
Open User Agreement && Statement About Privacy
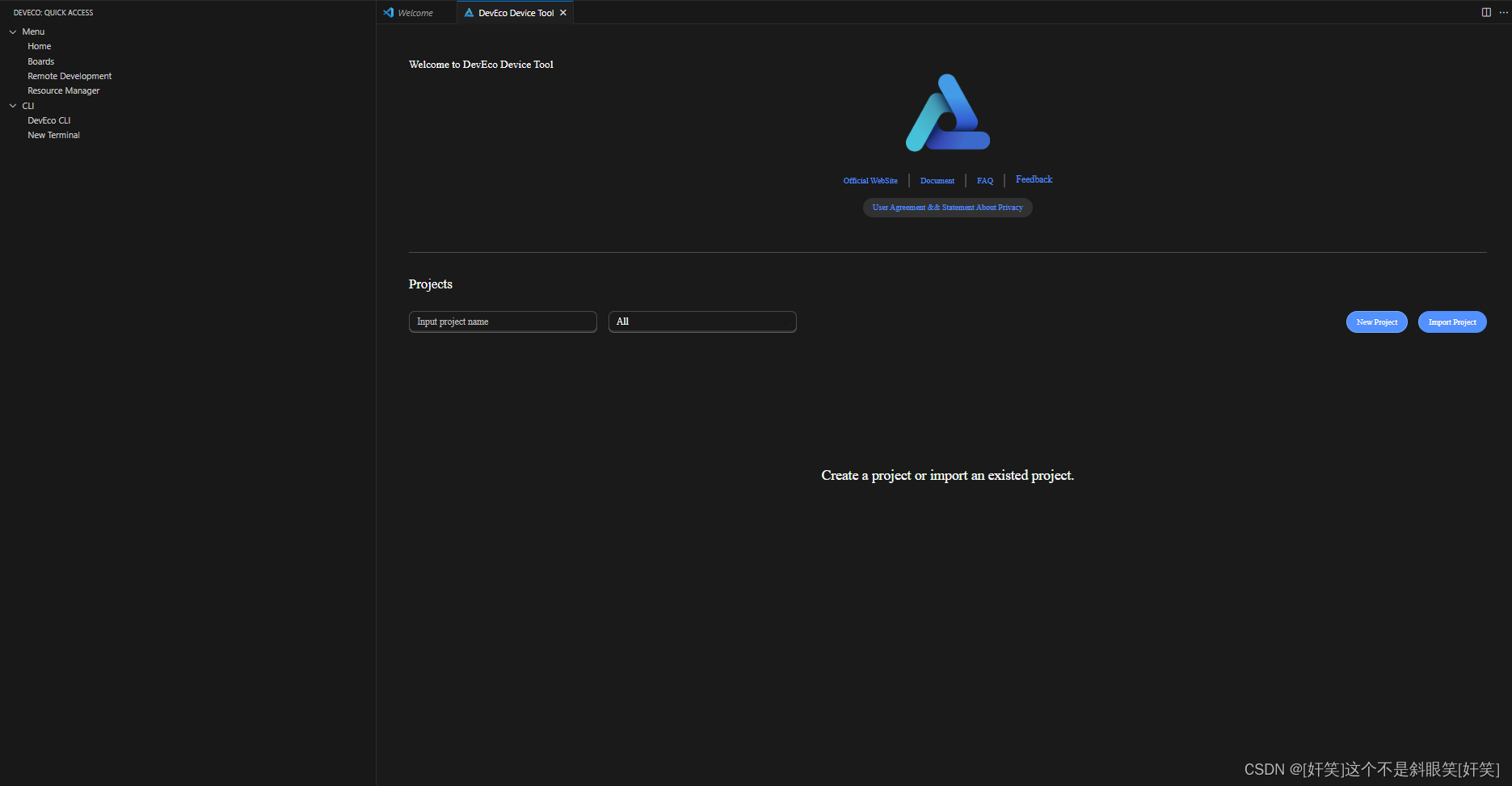tap(948, 208)
